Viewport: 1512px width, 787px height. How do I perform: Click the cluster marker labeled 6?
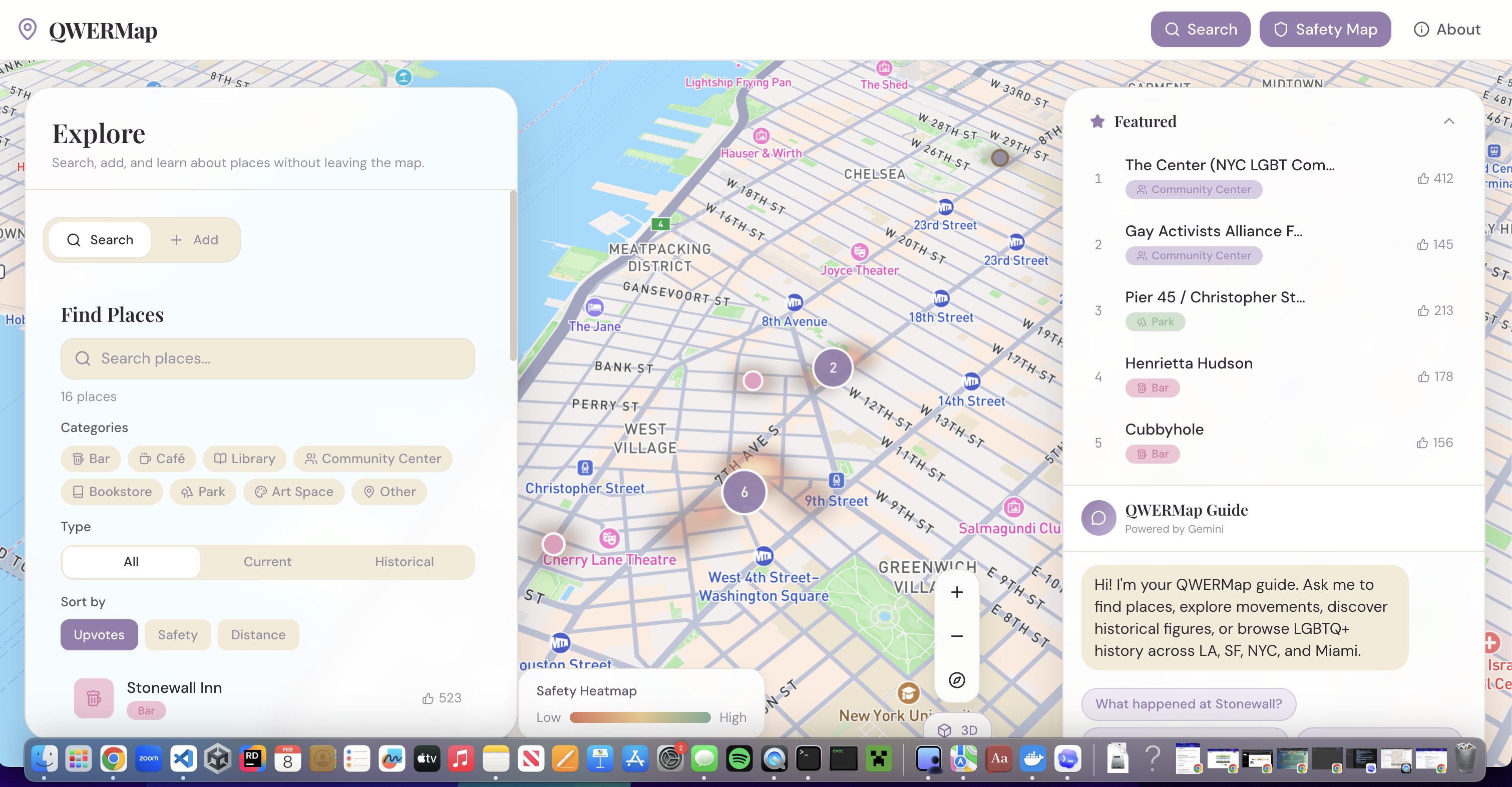coord(743,492)
